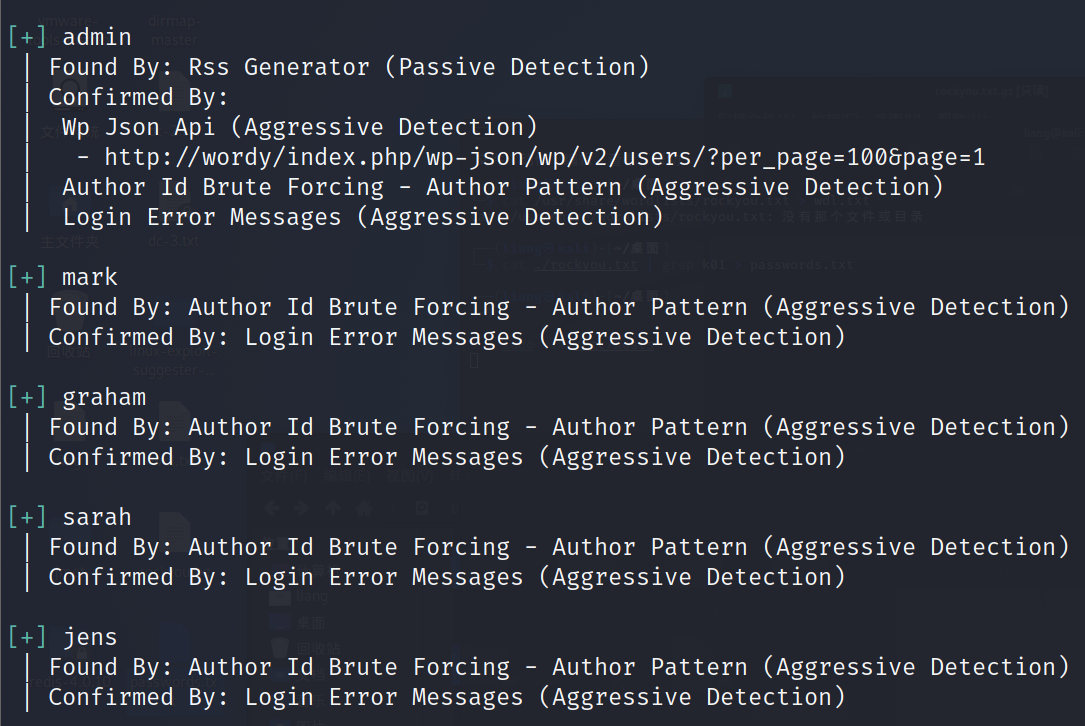Click the [+] marker beside graham
The height and width of the screenshot is (726, 1085).
(27, 397)
